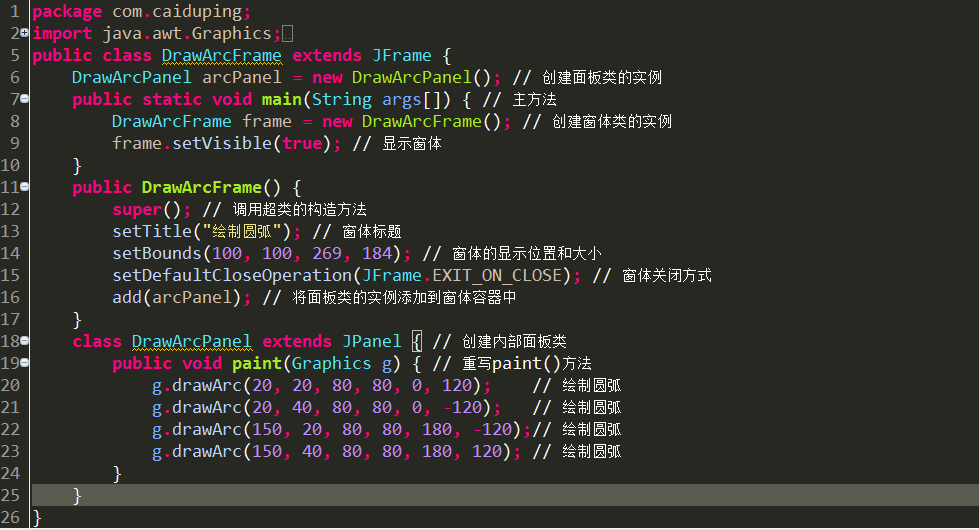
Task: Collapse the paint method fold at line 19
Action: pyautogui.click(x=24, y=363)
